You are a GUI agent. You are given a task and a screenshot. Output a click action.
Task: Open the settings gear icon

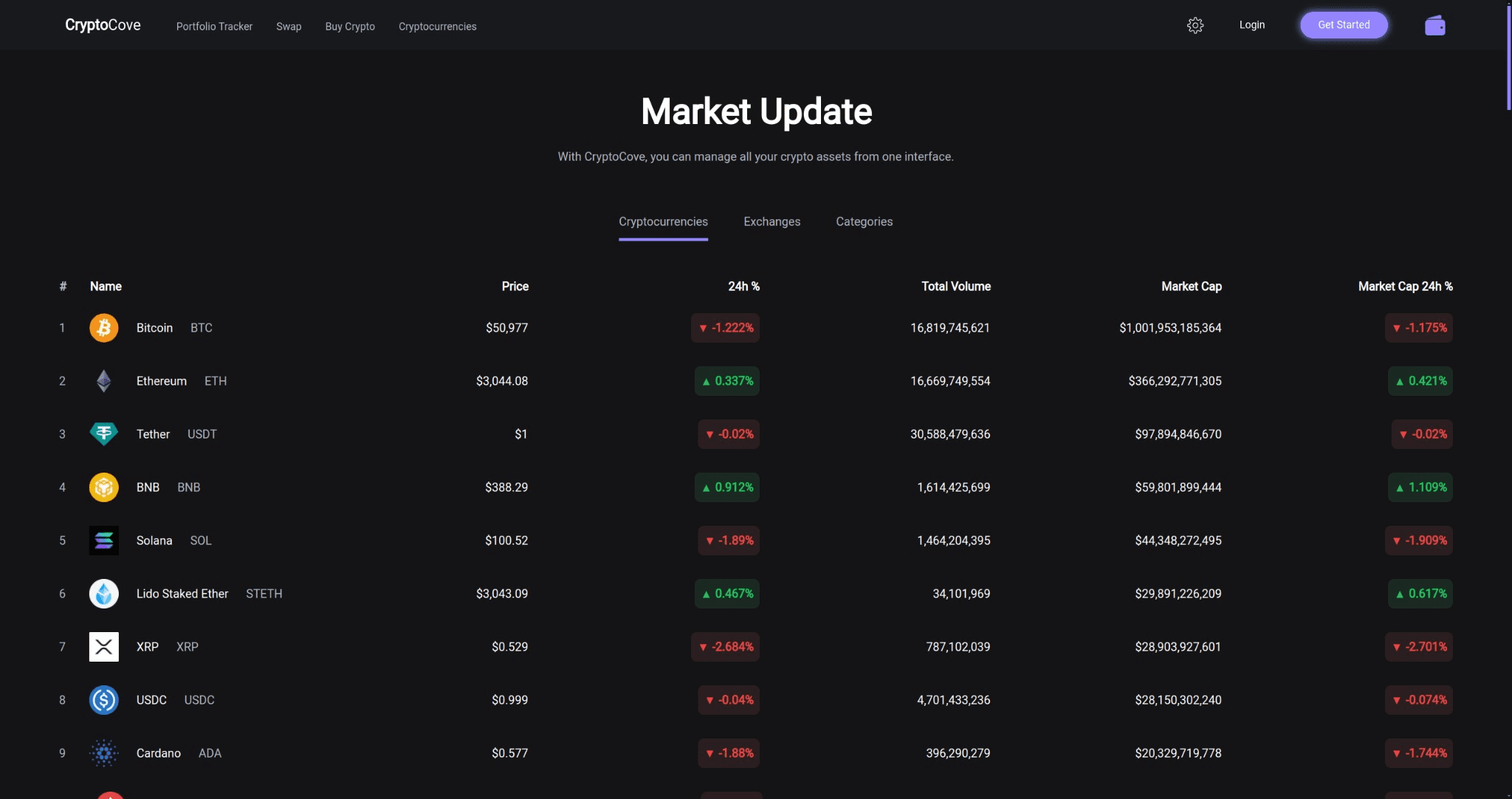click(x=1196, y=24)
